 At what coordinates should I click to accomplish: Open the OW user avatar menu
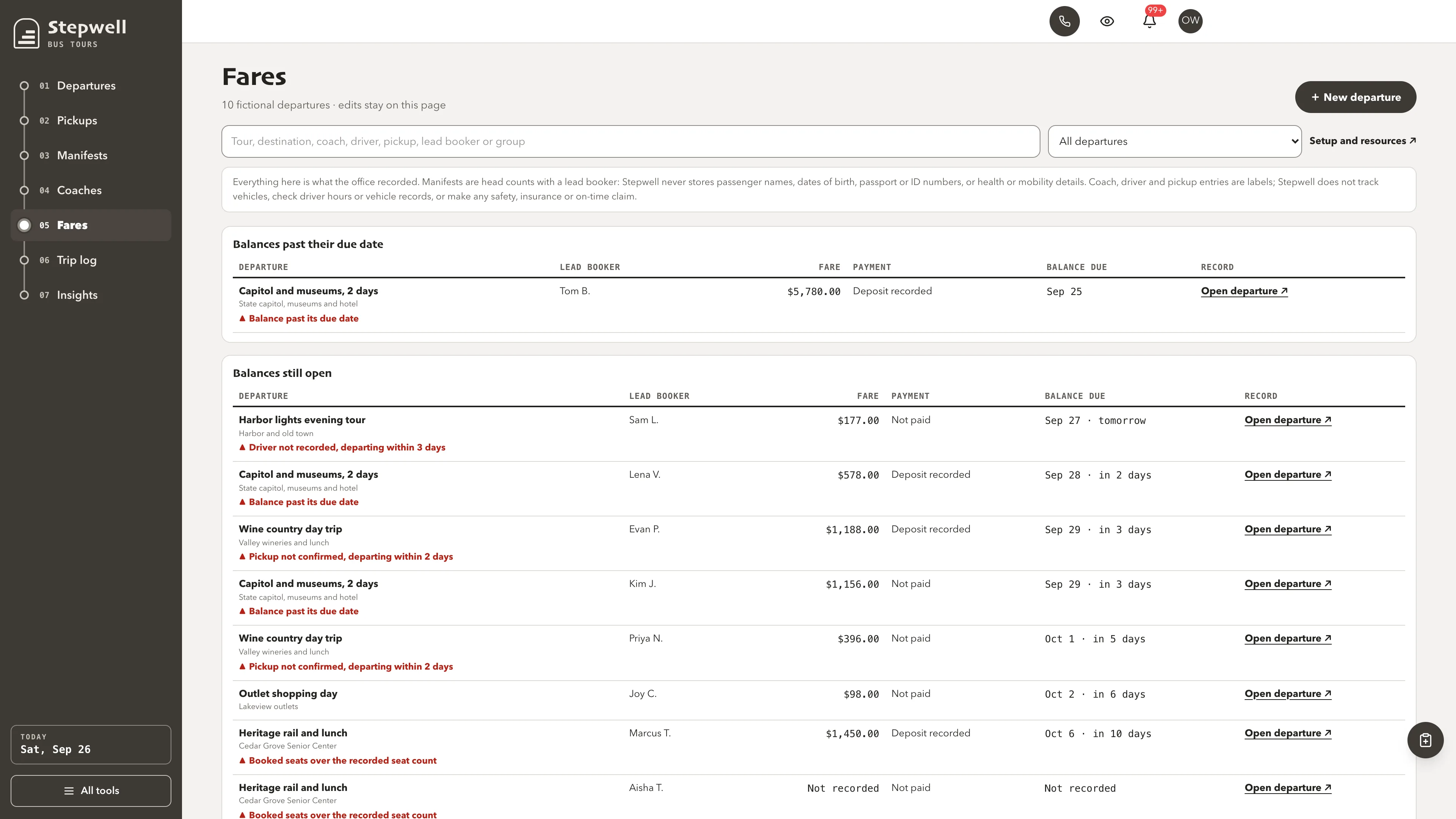(x=1190, y=22)
